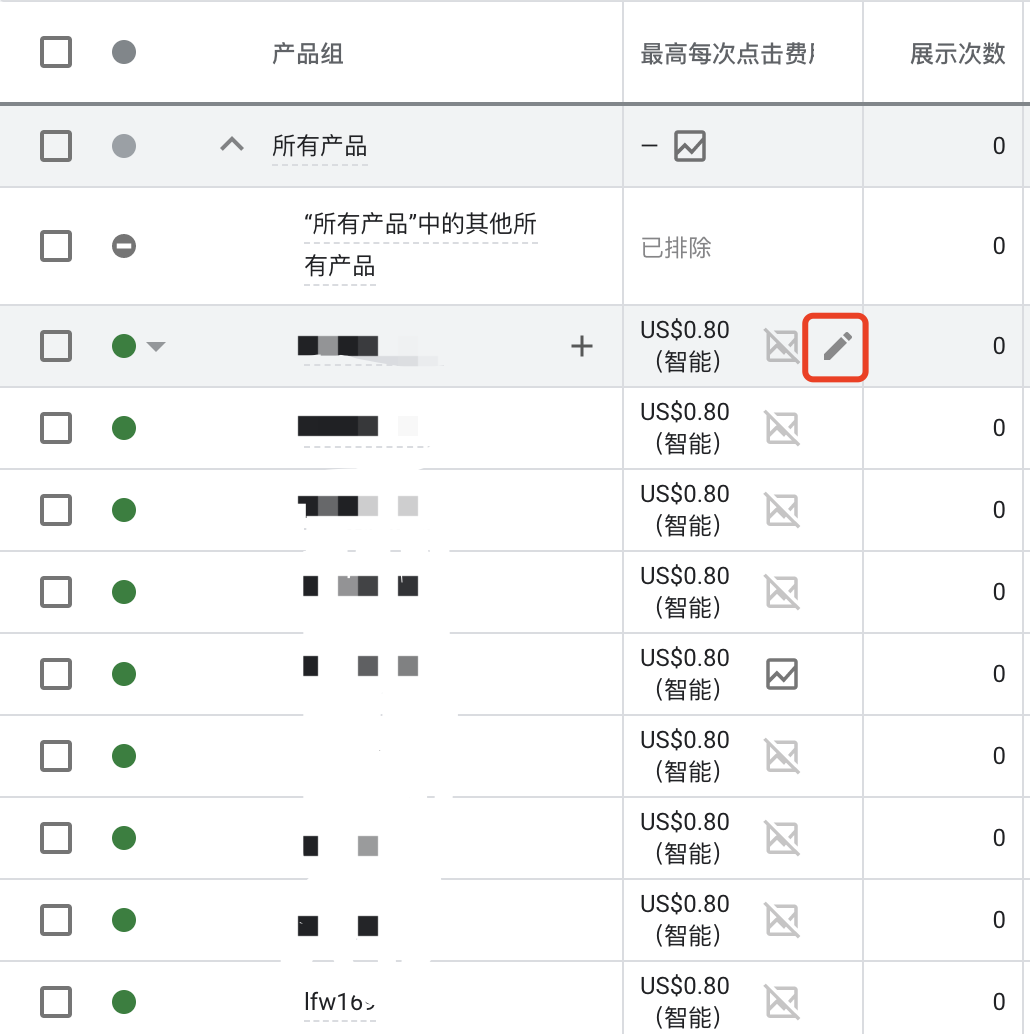1030x1034 pixels.
Task: Click the crossed-out chart icon beside the pencil
Action: pyautogui.click(x=782, y=346)
